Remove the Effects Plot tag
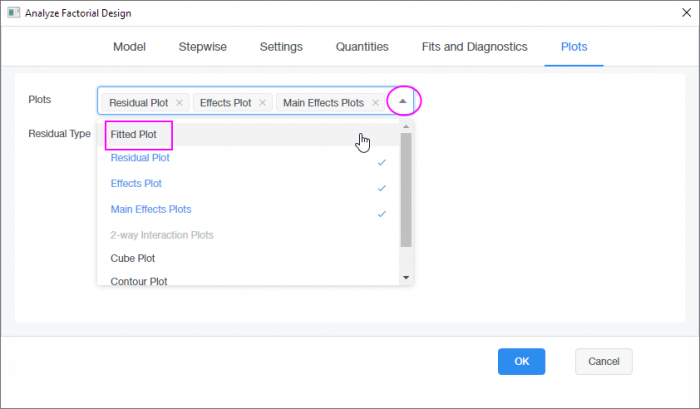 (262, 102)
